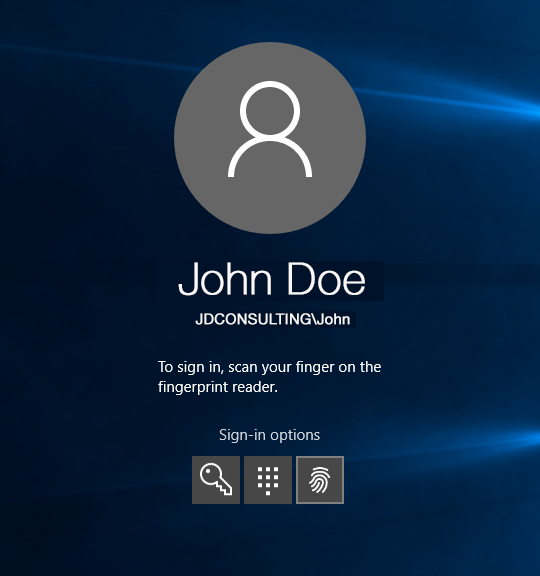The image size is (540, 576).
Task: Switch to signing in with a password
Action: pos(216,480)
